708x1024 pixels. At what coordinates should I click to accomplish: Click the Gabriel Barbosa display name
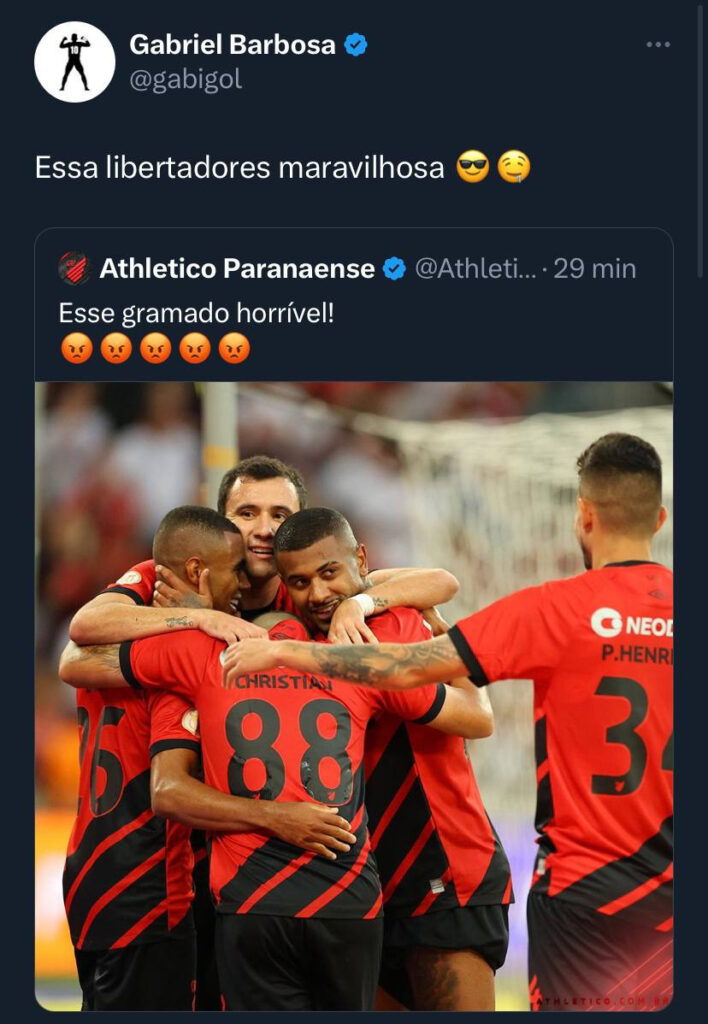coord(233,45)
